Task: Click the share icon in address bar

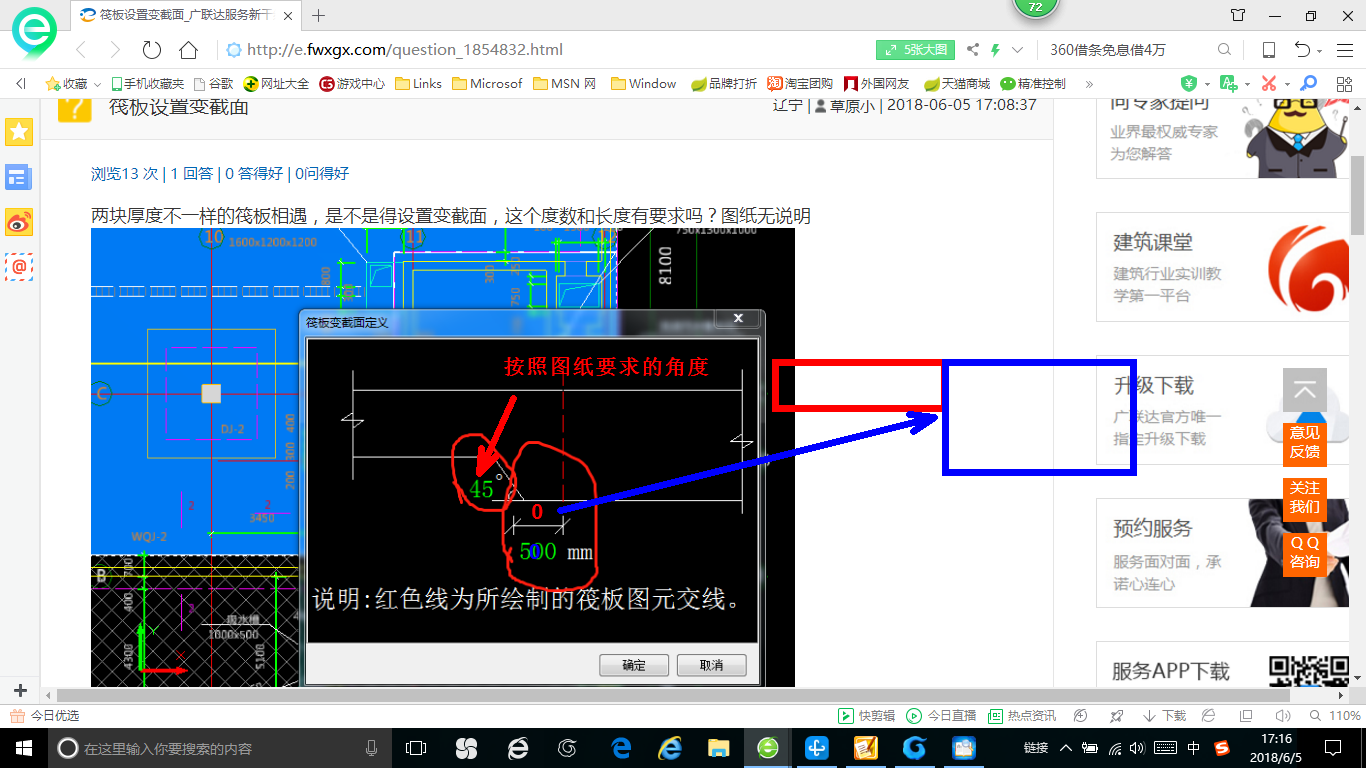Action: pos(973,50)
